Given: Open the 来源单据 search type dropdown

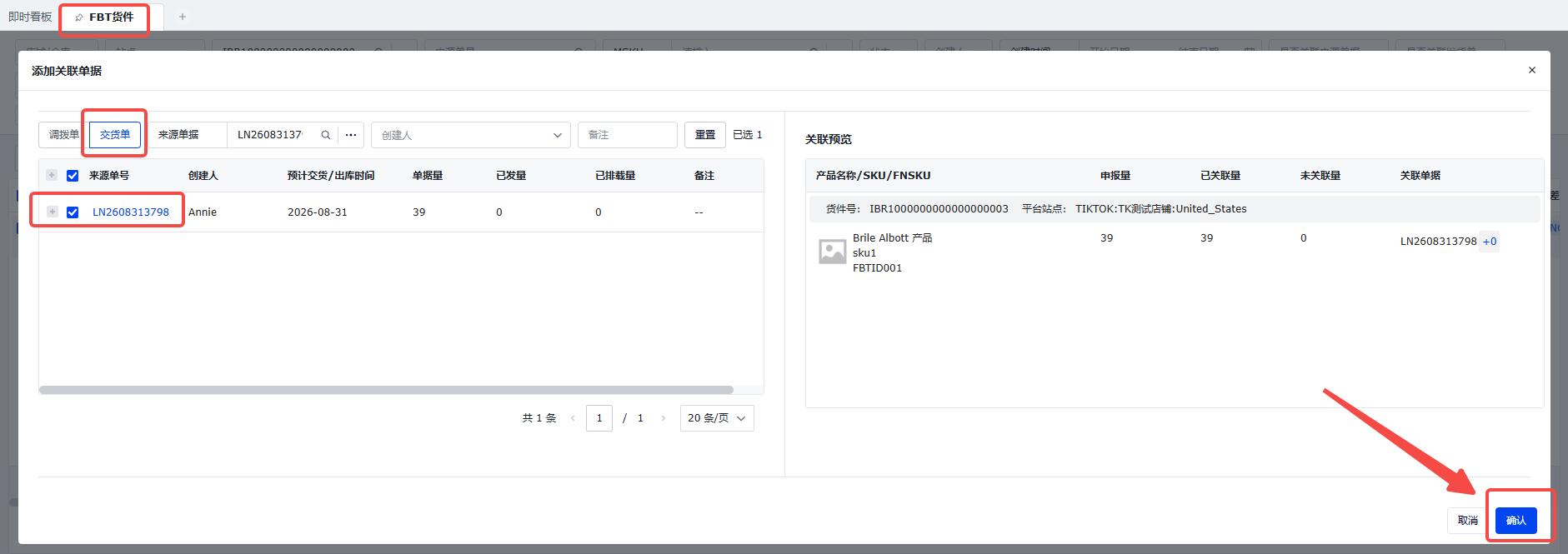Looking at the screenshot, I should pos(188,135).
